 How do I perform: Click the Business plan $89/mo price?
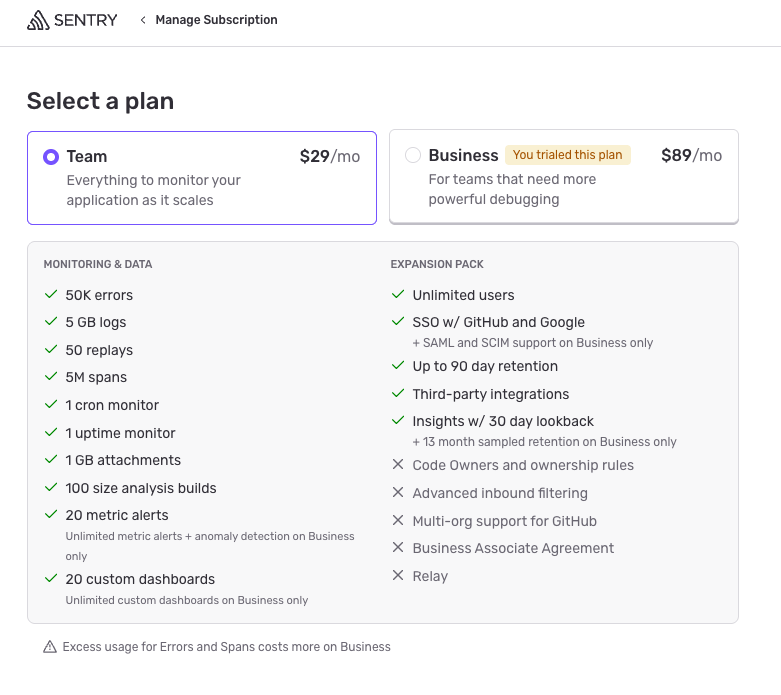pyautogui.click(x=691, y=156)
